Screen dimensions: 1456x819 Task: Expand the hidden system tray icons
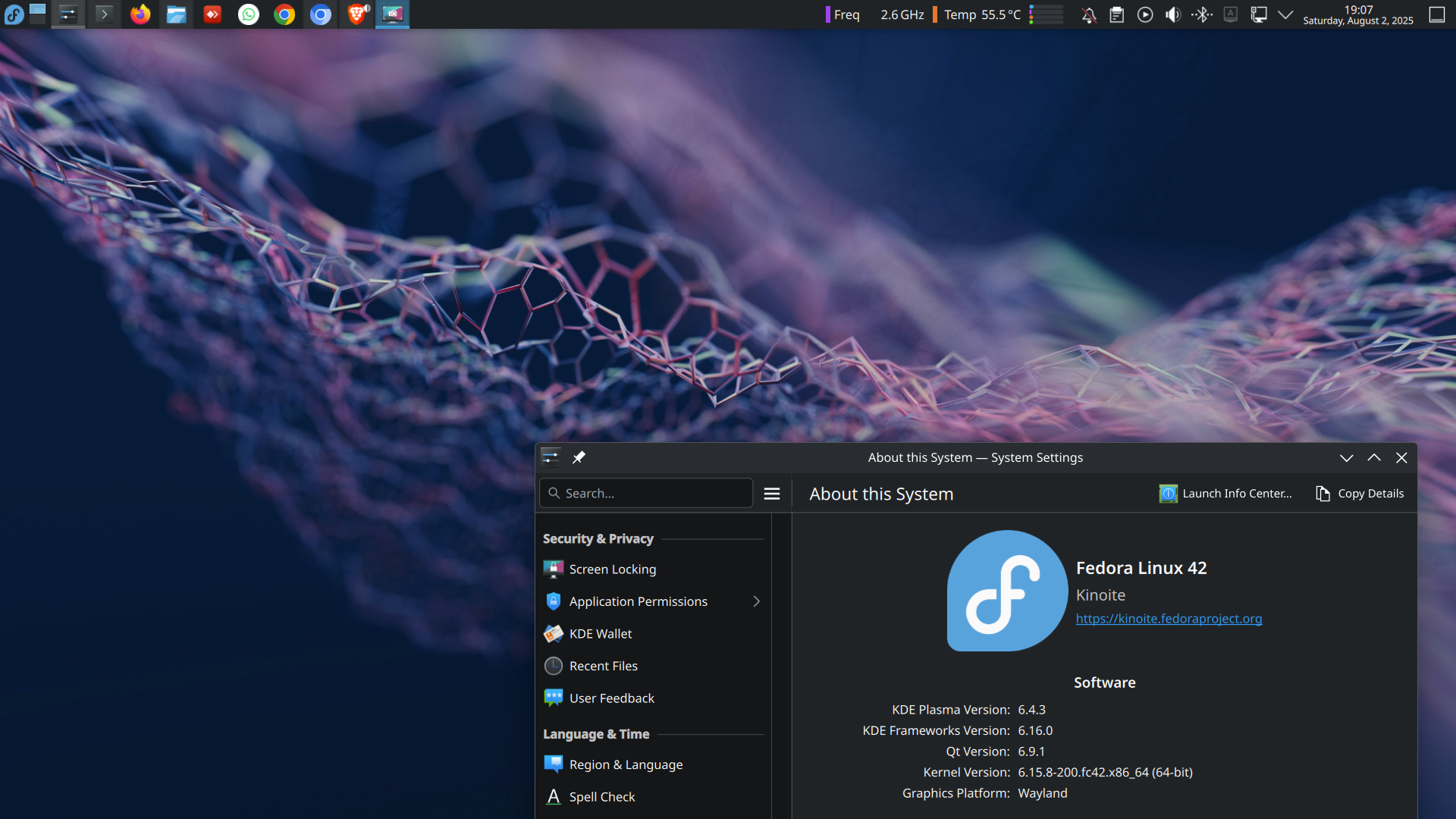pyautogui.click(x=1285, y=14)
